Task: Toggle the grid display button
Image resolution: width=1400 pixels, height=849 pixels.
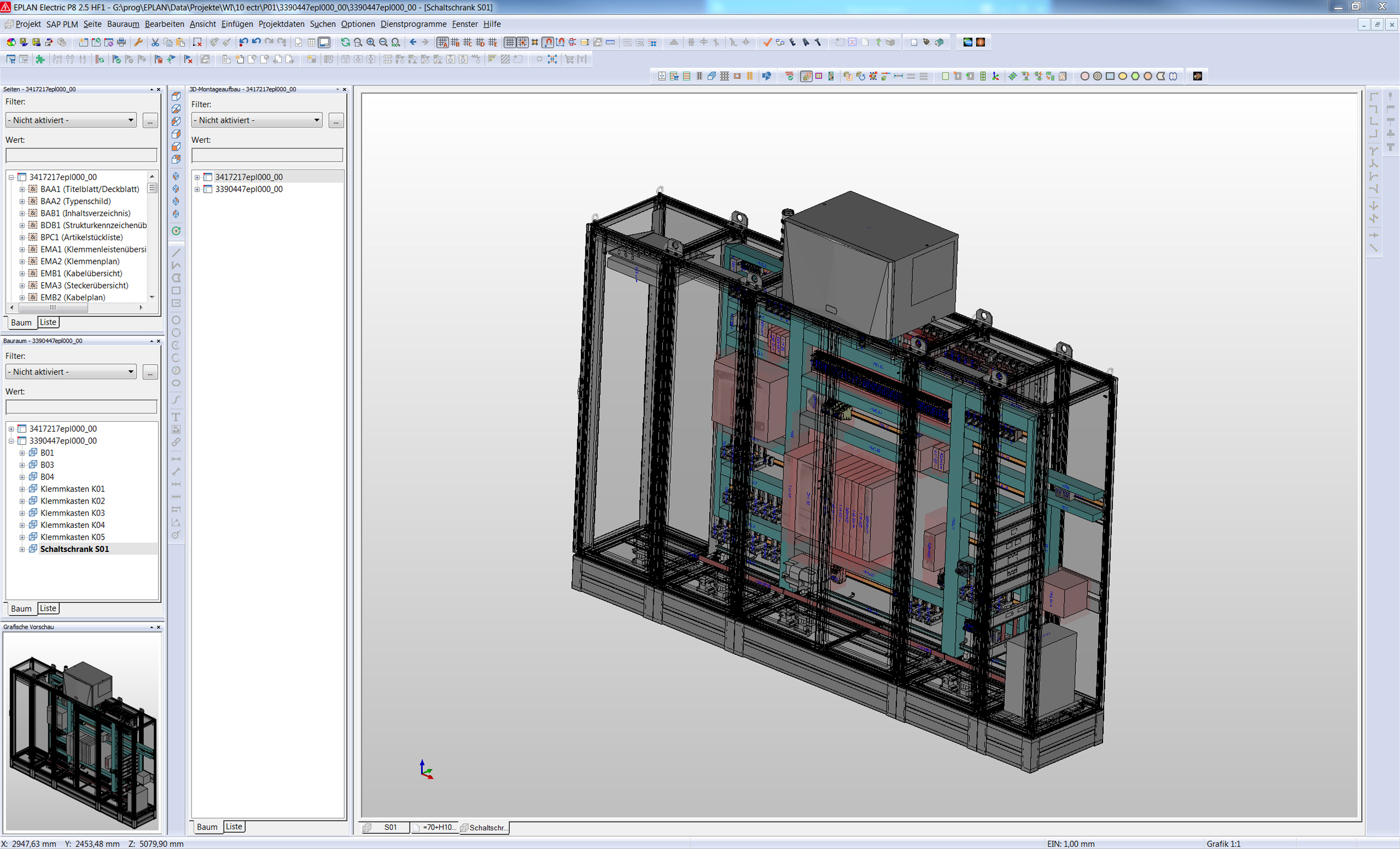Action: (x=510, y=42)
